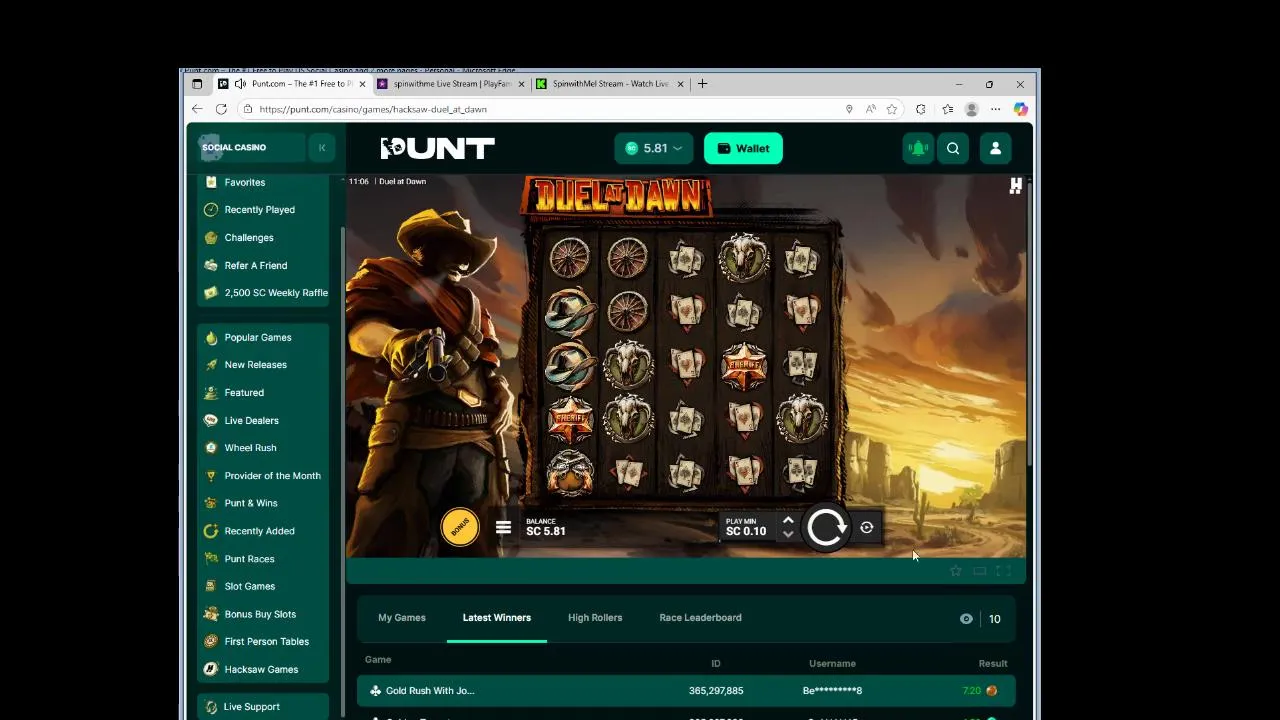Bookmark this page with star icon
1280x720 pixels.
(x=891, y=109)
